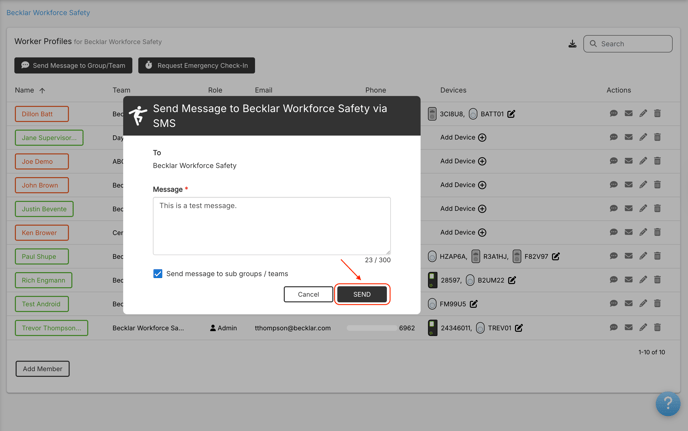Send SMS chat icon for Trevor Thompson
Screen dimensions: 688x431
pos(613,327)
